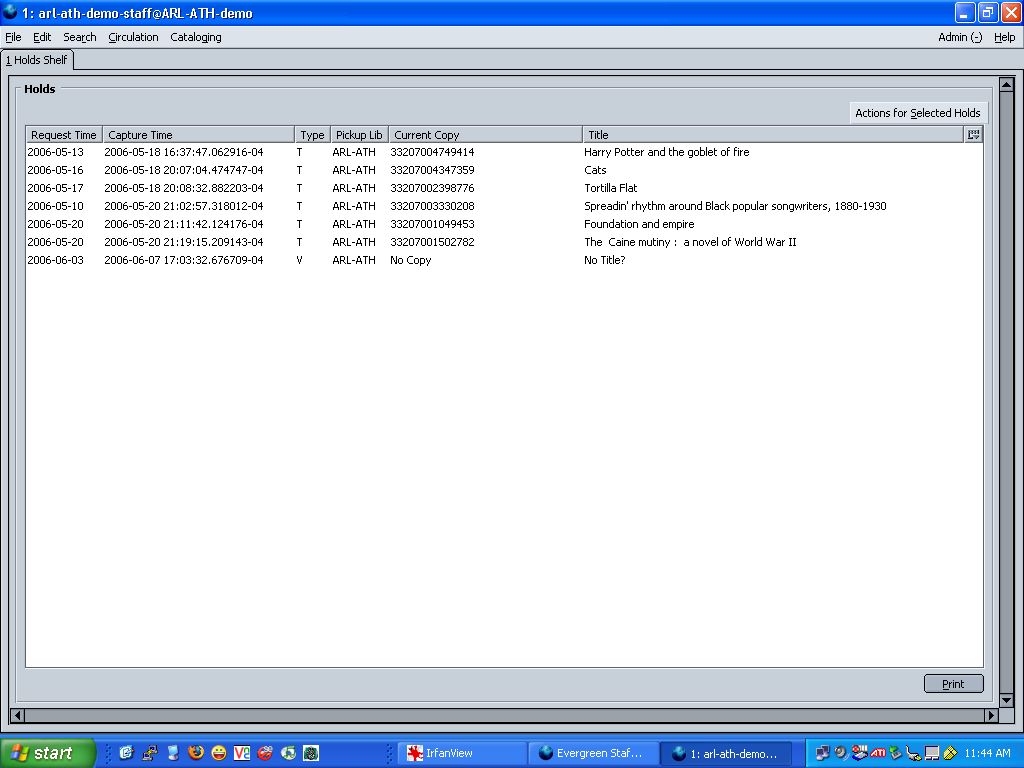Click the Print button
The width and height of the screenshot is (1024, 768).
coord(953,684)
